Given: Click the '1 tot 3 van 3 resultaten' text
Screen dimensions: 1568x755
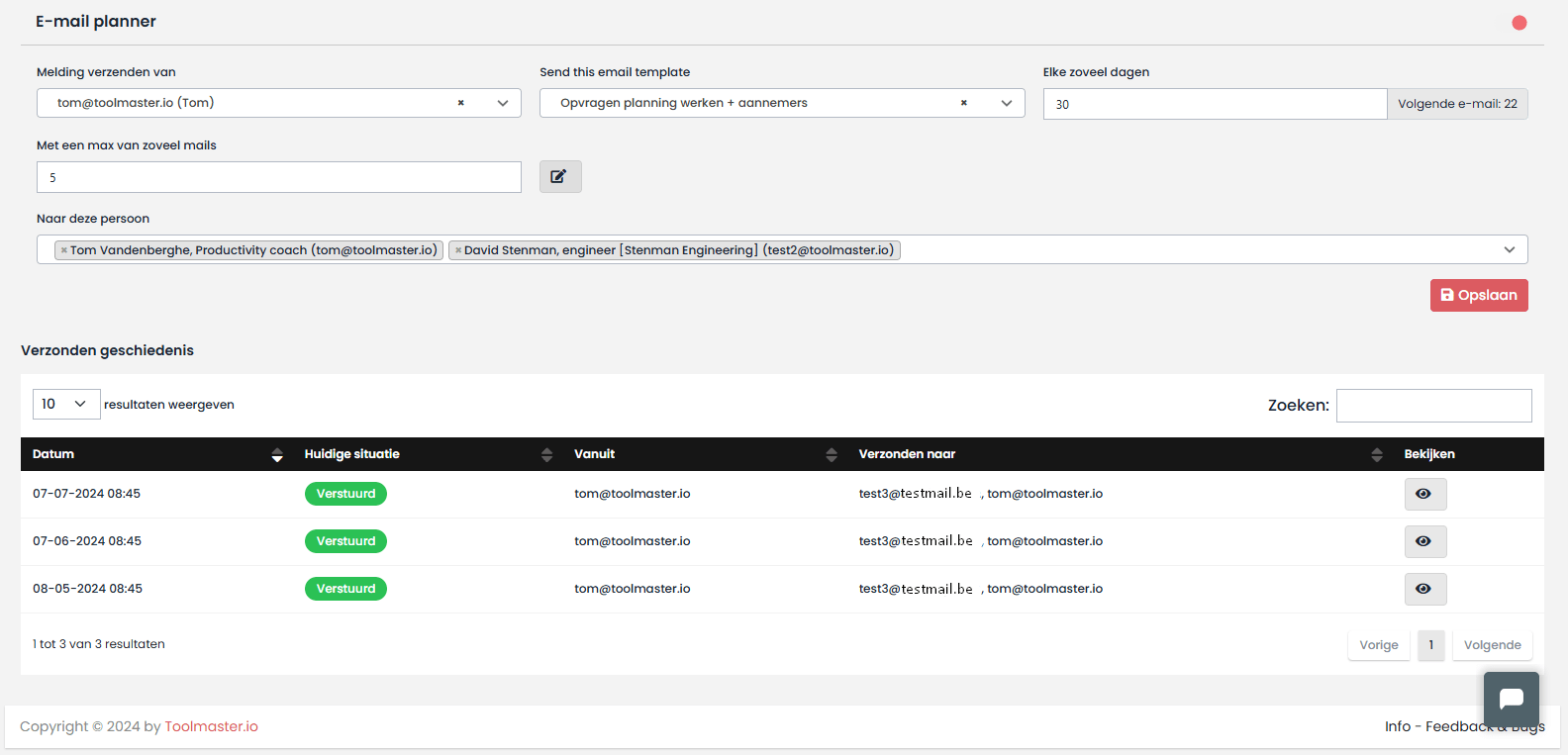Looking at the screenshot, I should [99, 644].
